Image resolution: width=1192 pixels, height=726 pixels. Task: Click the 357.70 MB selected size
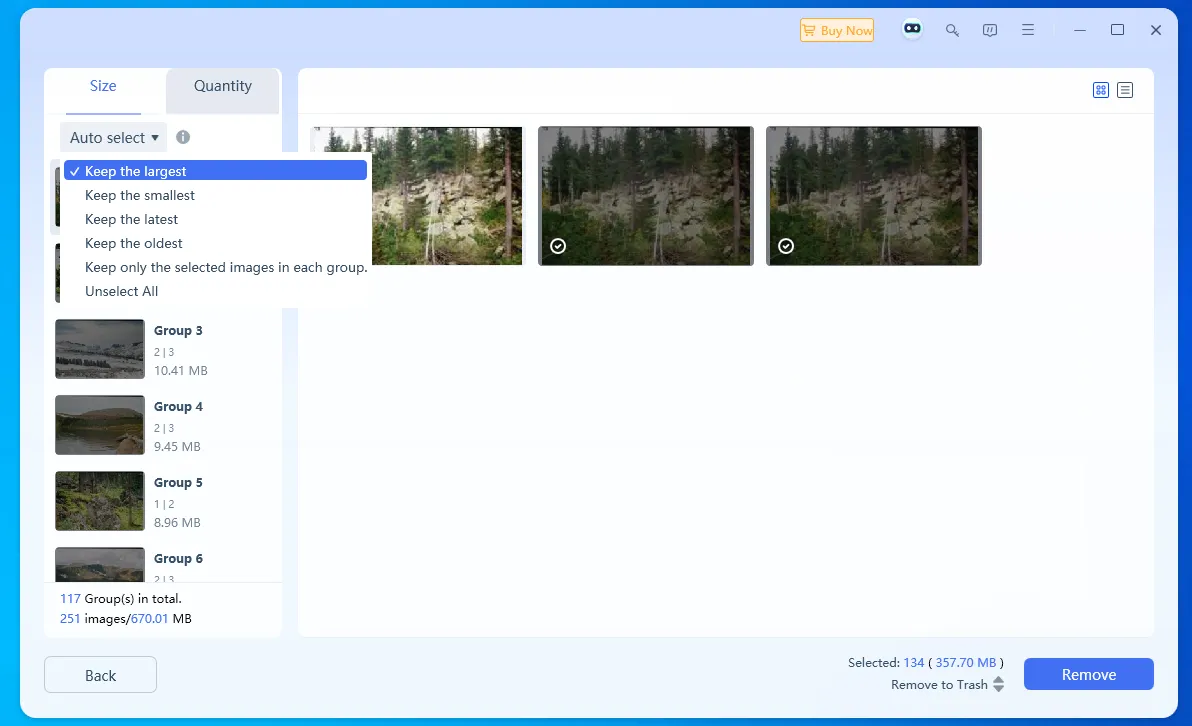tap(965, 663)
